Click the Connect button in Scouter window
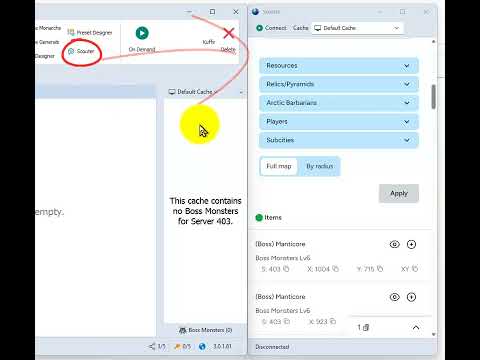The image size is (480, 360). click(271, 28)
